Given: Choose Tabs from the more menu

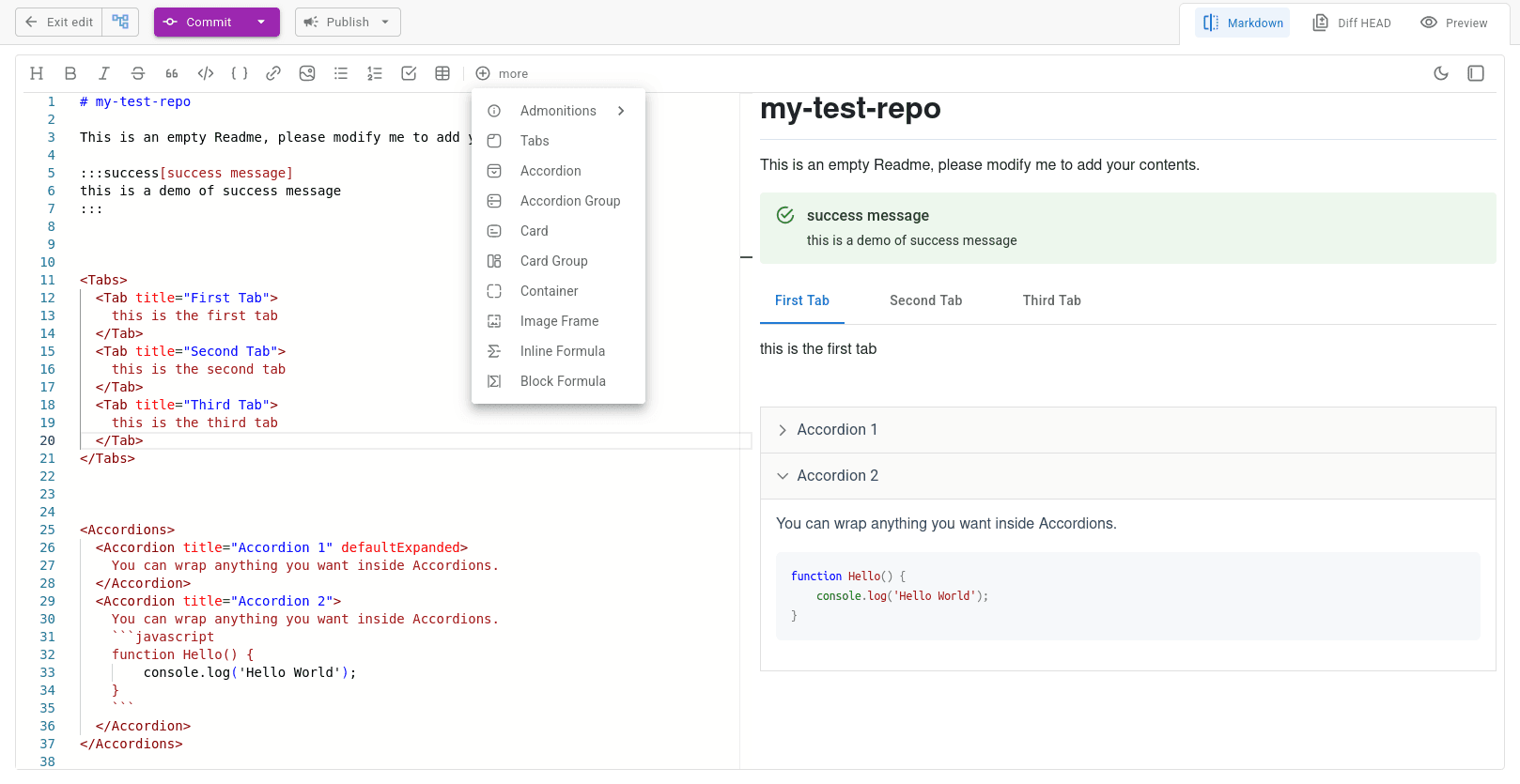Looking at the screenshot, I should [558, 141].
